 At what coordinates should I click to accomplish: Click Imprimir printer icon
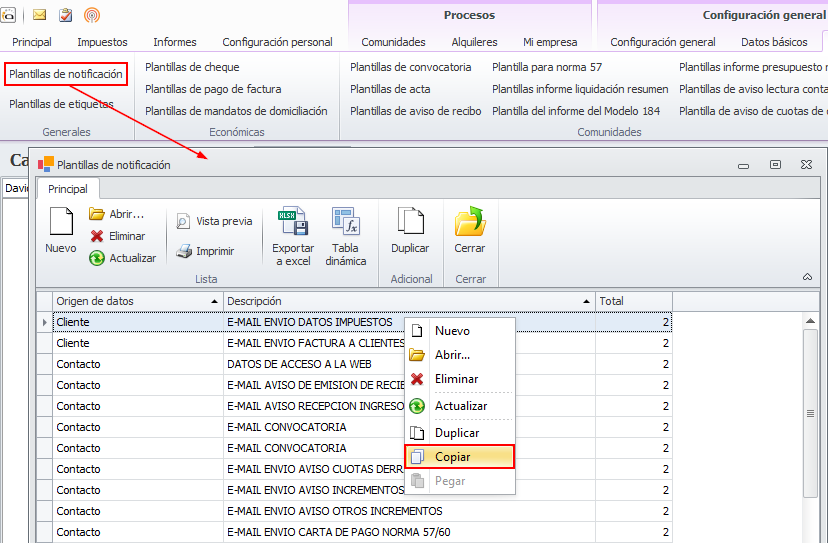(184, 252)
